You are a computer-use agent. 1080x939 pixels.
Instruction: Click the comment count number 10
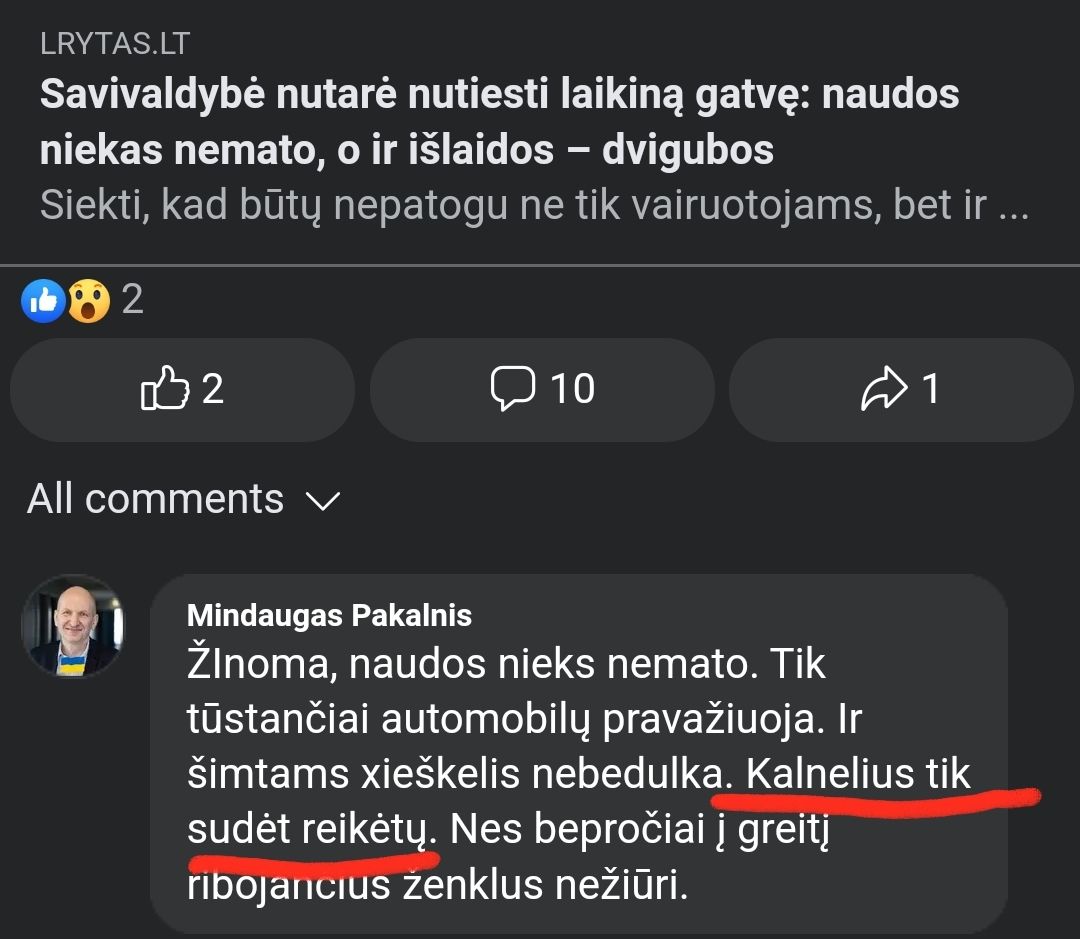pyautogui.click(x=572, y=388)
